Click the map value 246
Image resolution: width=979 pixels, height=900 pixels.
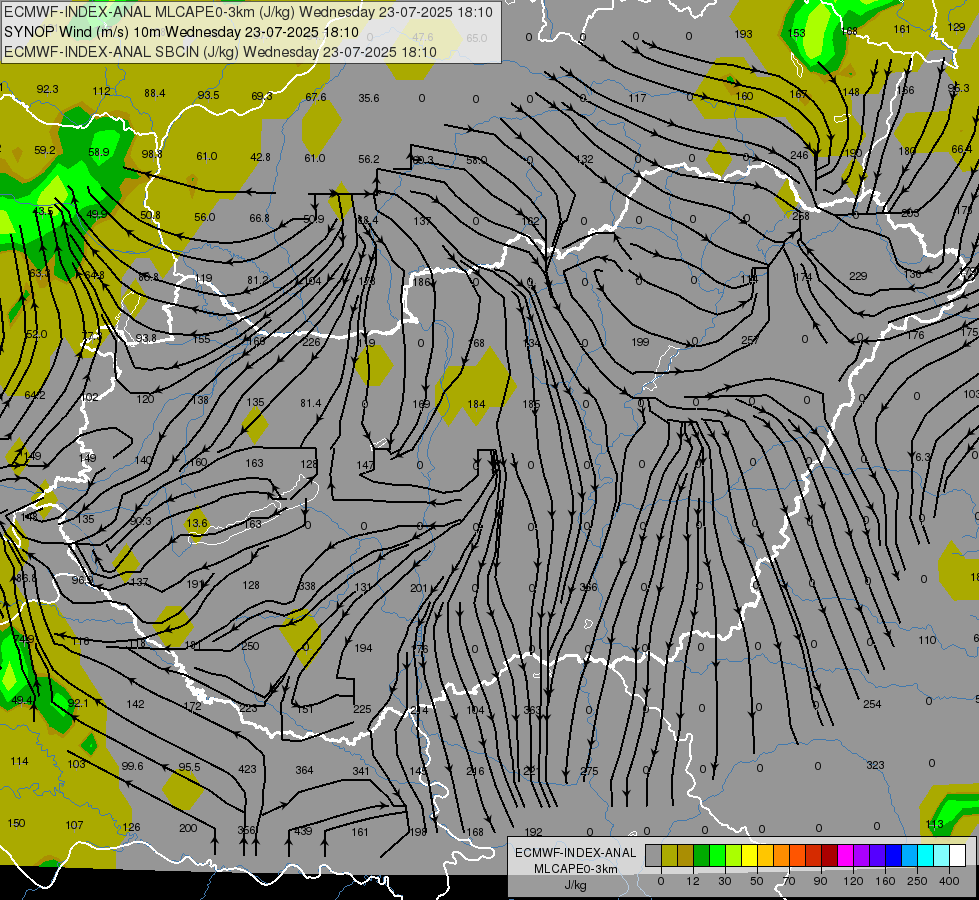click(x=799, y=155)
